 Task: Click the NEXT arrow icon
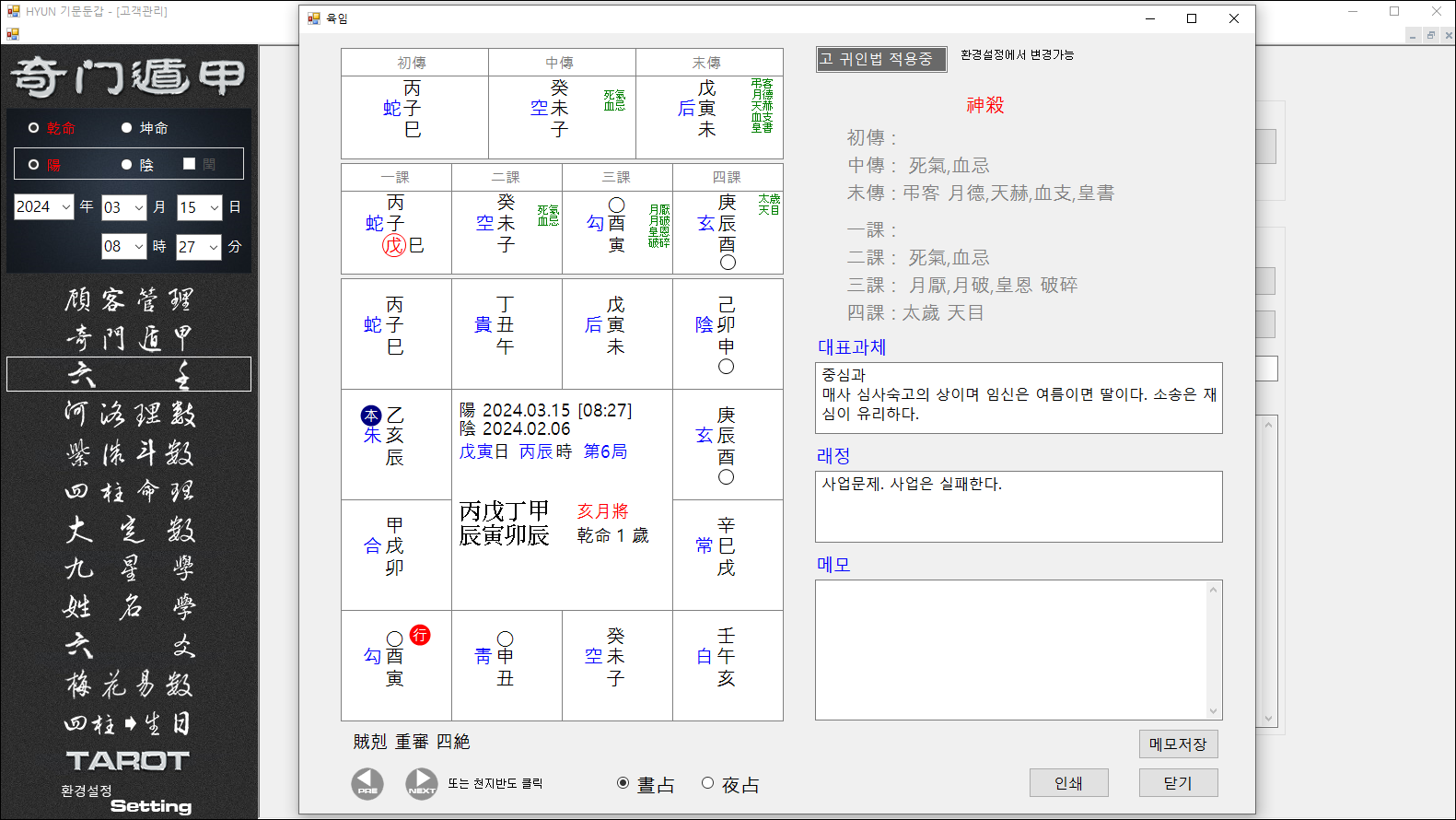(422, 783)
